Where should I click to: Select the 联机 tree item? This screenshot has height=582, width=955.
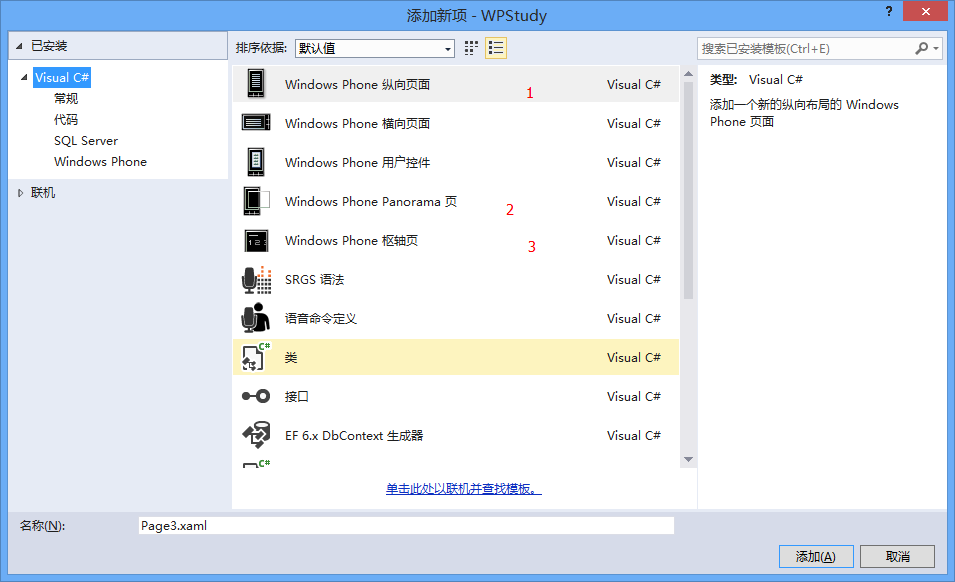click(x=43, y=193)
